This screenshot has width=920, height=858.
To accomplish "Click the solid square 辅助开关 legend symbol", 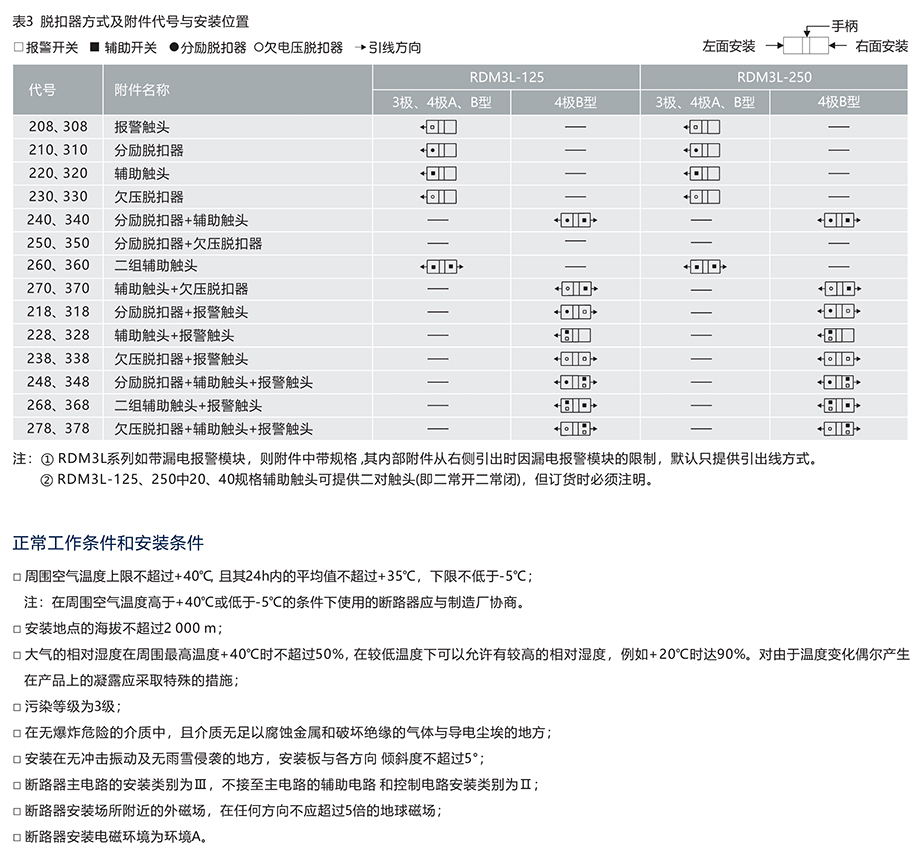I will 95,47.
